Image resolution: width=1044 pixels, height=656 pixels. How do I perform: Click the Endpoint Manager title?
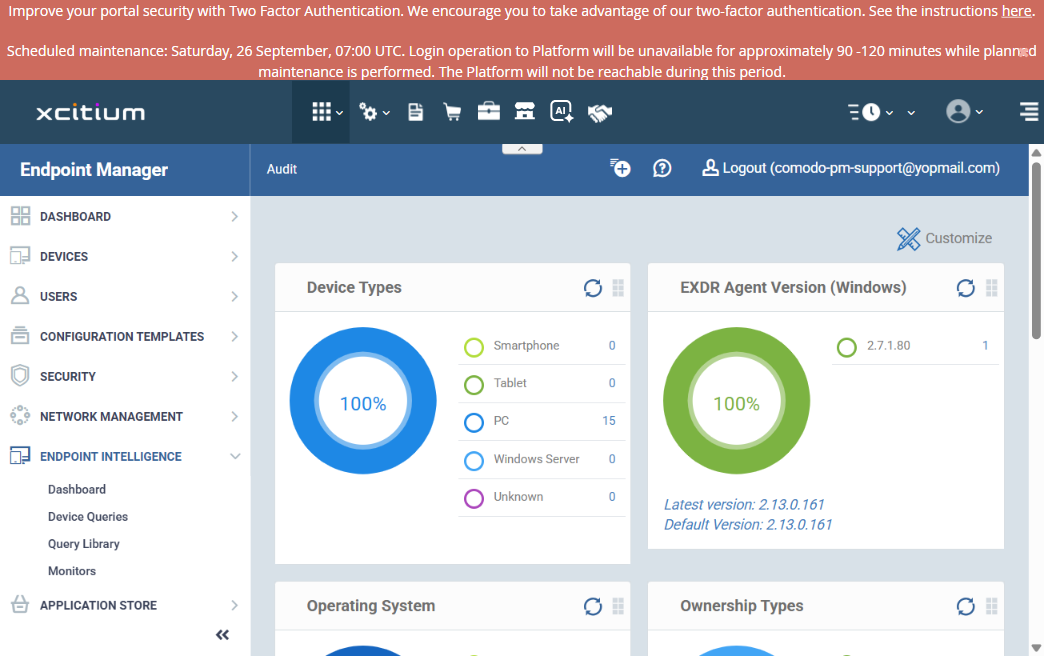(x=94, y=170)
